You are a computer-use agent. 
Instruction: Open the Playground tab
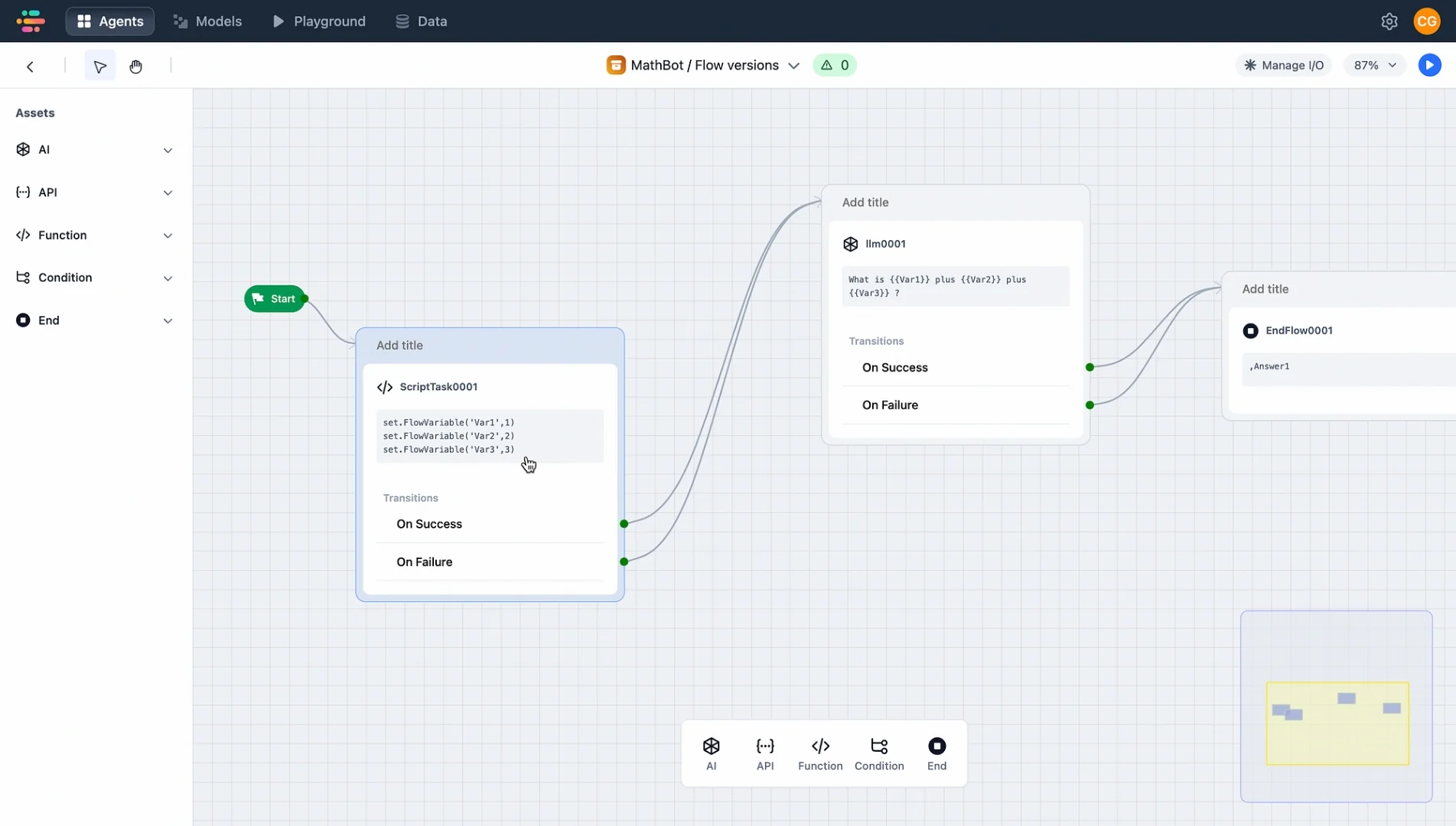[319, 21]
